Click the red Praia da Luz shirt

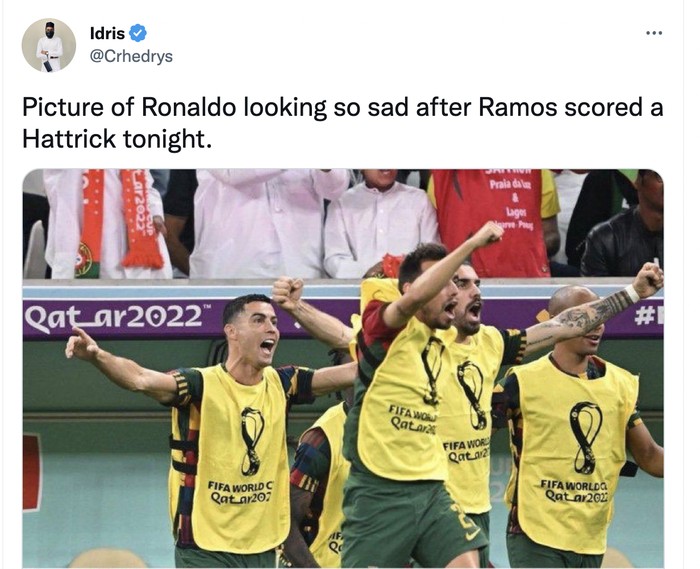[496, 222]
